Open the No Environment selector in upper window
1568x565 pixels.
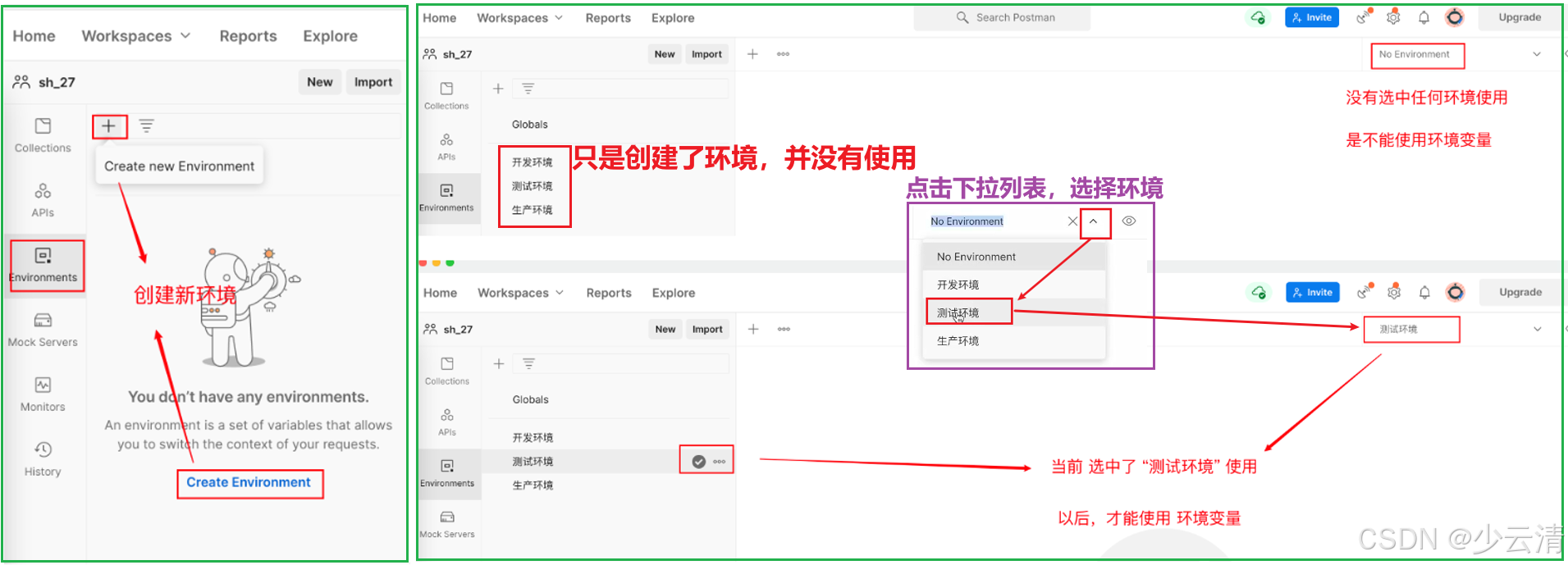[1416, 55]
